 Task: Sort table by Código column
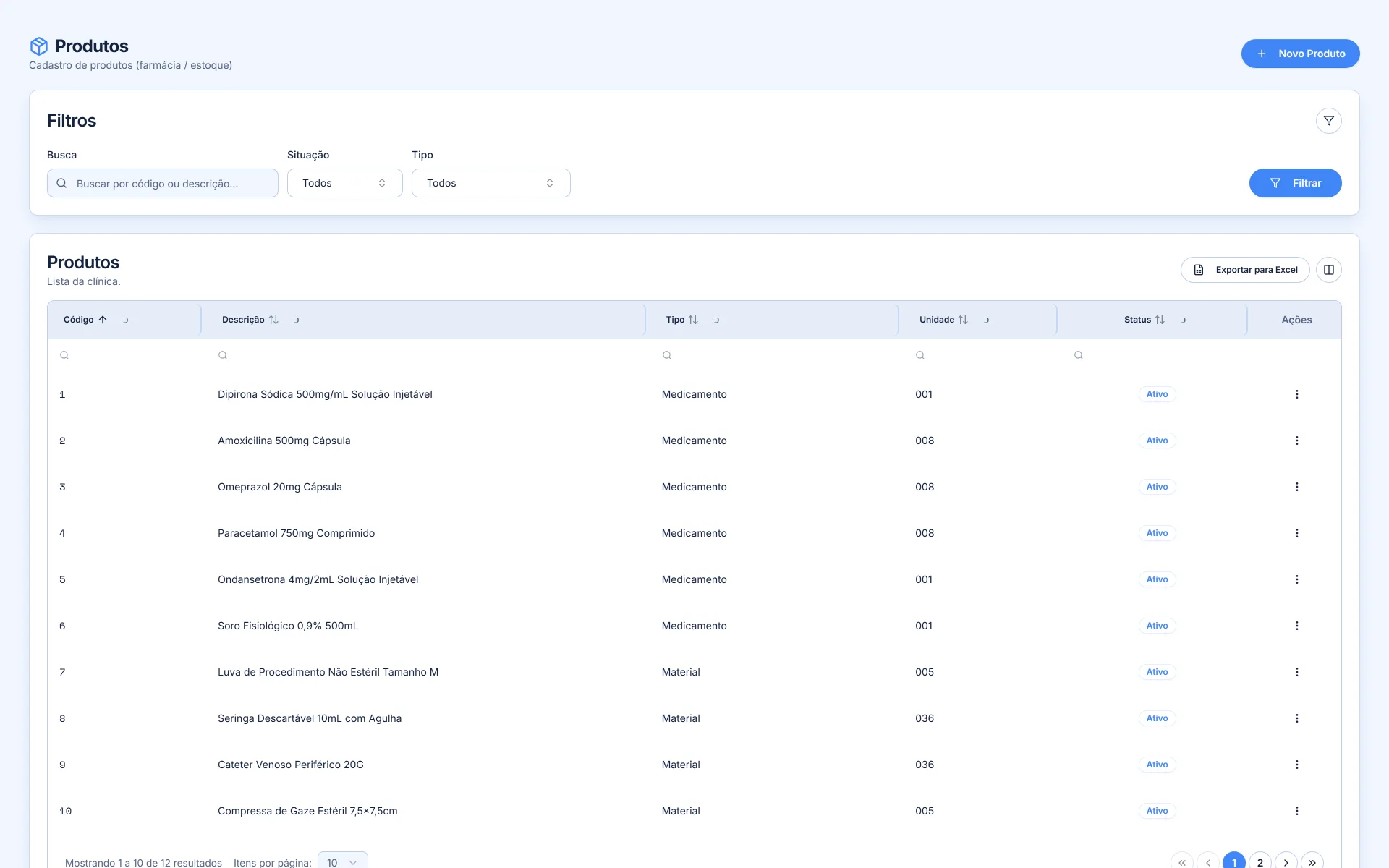[85, 320]
